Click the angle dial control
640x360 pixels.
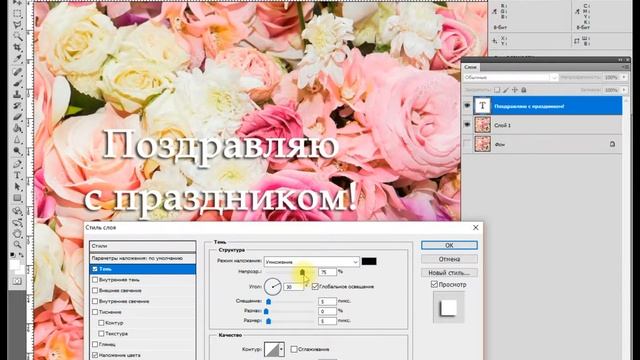pos(273,287)
